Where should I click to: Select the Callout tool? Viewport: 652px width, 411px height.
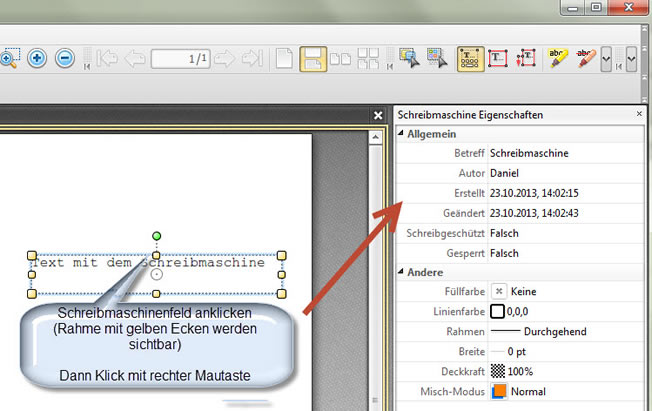pyautogui.click(x=526, y=58)
